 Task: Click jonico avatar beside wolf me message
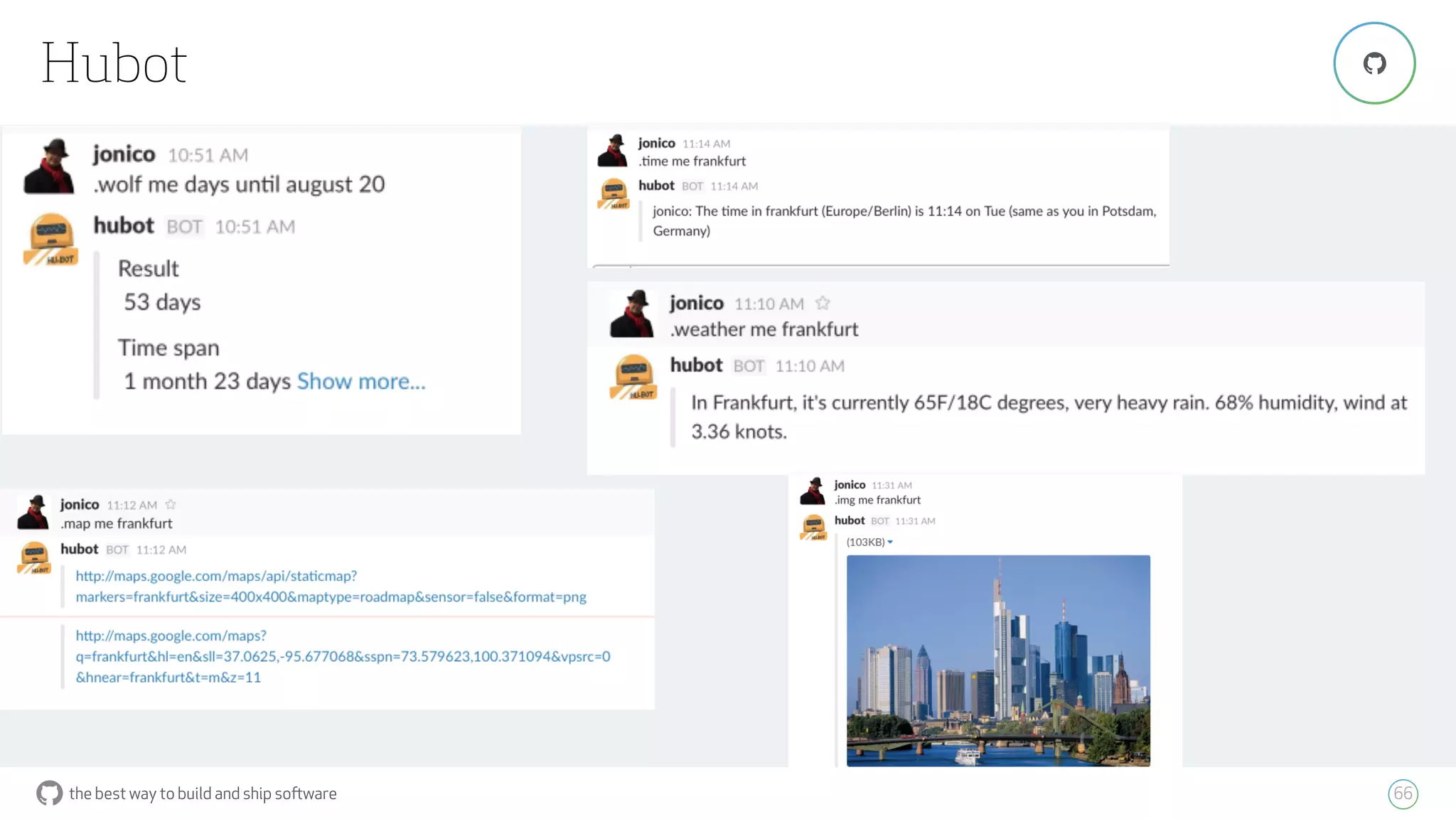tap(48, 167)
